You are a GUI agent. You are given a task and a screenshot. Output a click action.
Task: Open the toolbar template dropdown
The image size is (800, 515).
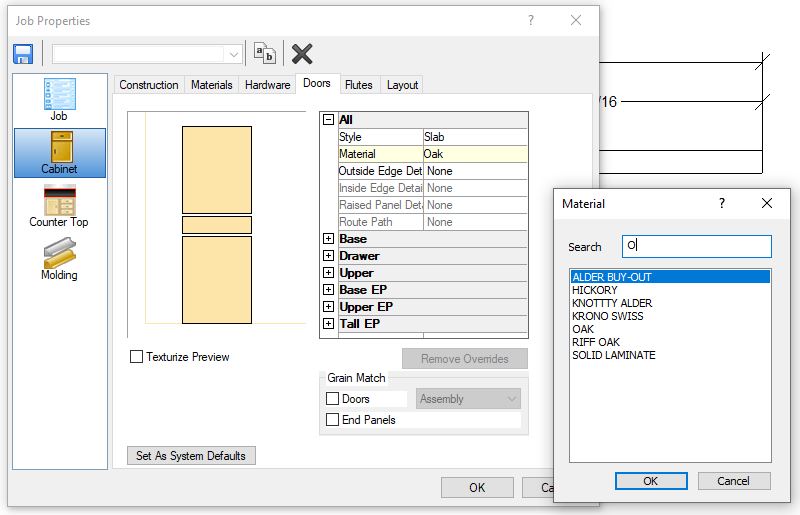click(x=234, y=54)
